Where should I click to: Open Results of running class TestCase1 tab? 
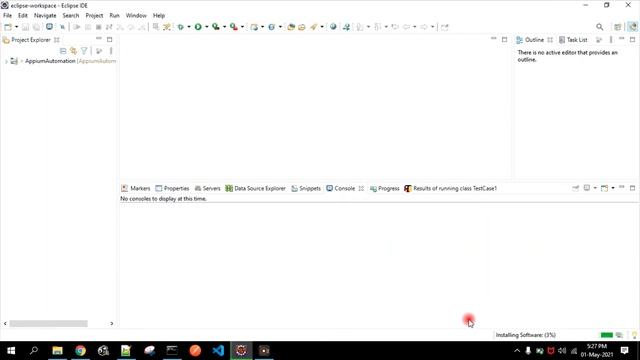pyautogui.click(x=451, y=189)
